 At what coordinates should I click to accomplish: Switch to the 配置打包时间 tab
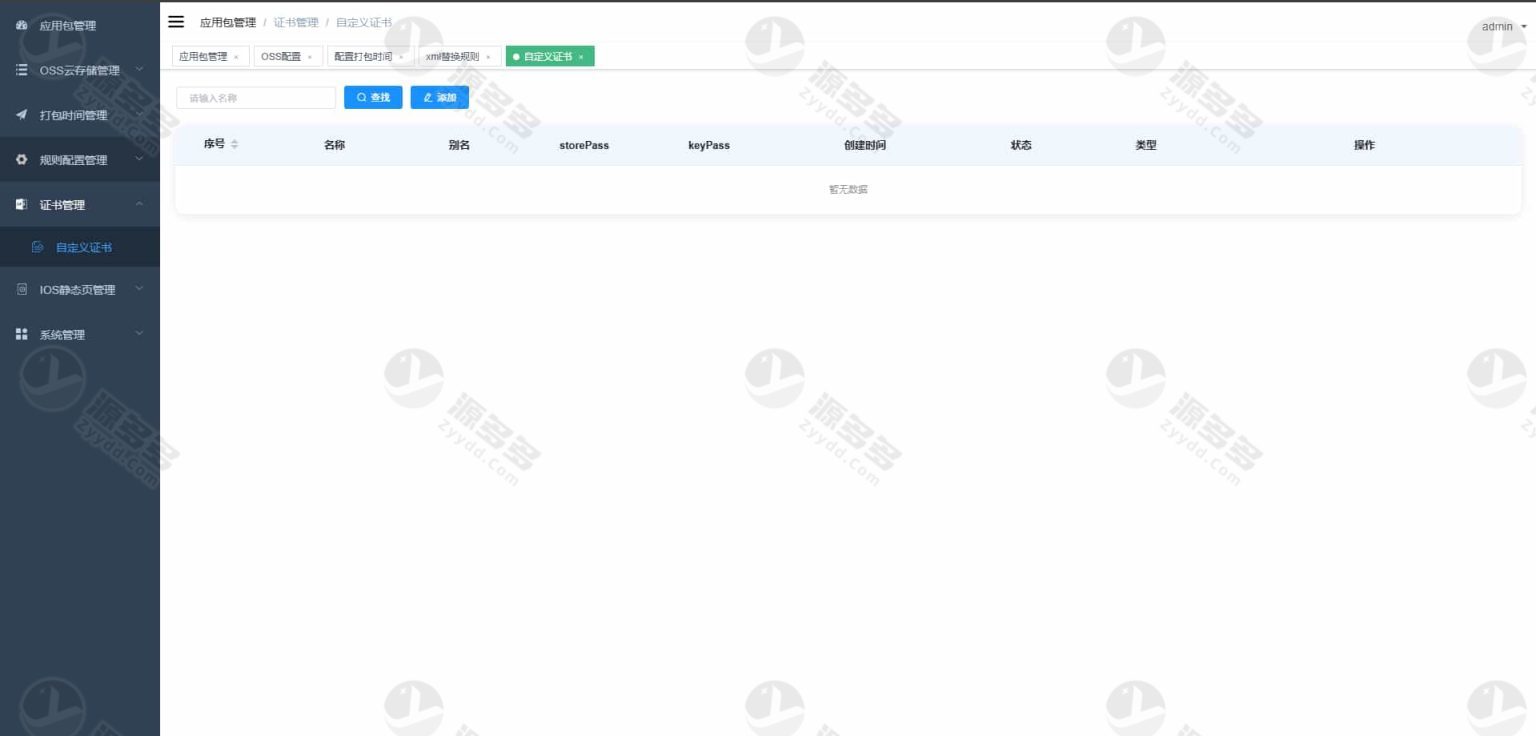click(363, 57)
